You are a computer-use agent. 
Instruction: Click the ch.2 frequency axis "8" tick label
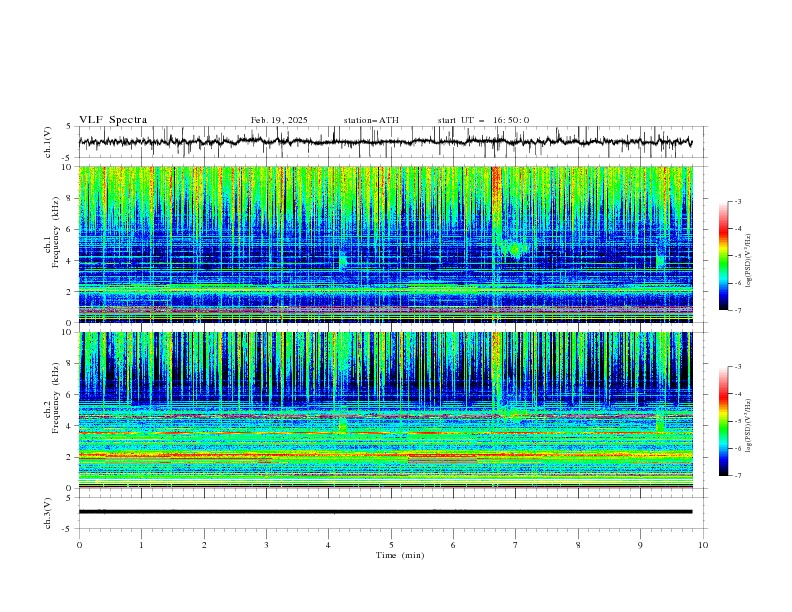pos(70,364)
